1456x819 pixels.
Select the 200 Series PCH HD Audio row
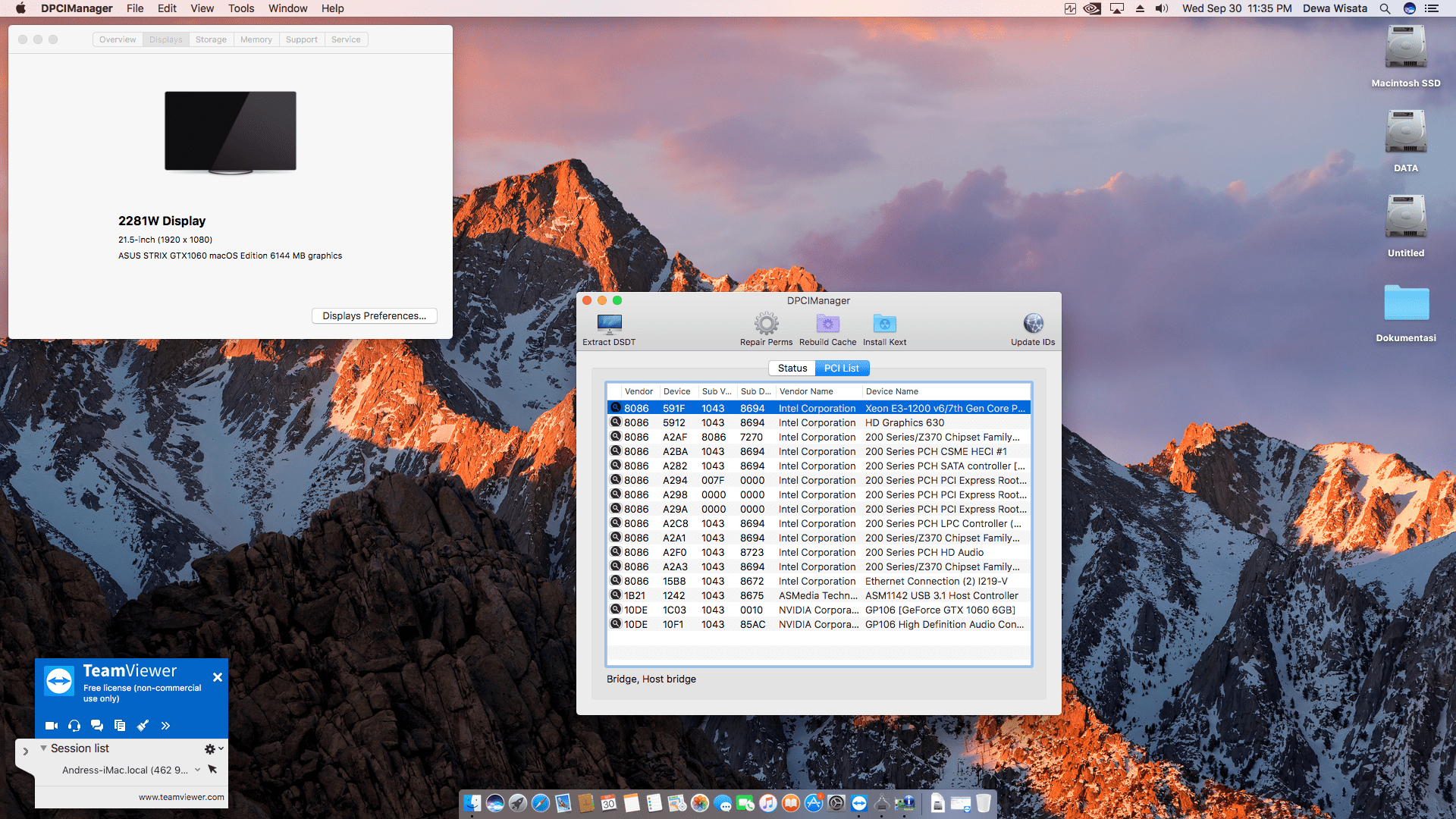[819, 552]
